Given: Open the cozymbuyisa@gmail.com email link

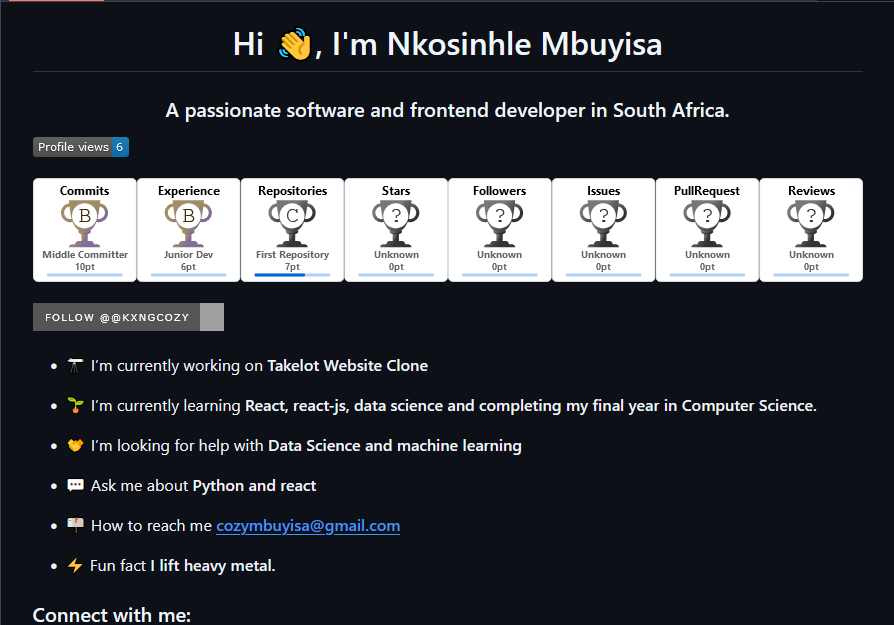Looking at the screenshot, I should (308, 526).
